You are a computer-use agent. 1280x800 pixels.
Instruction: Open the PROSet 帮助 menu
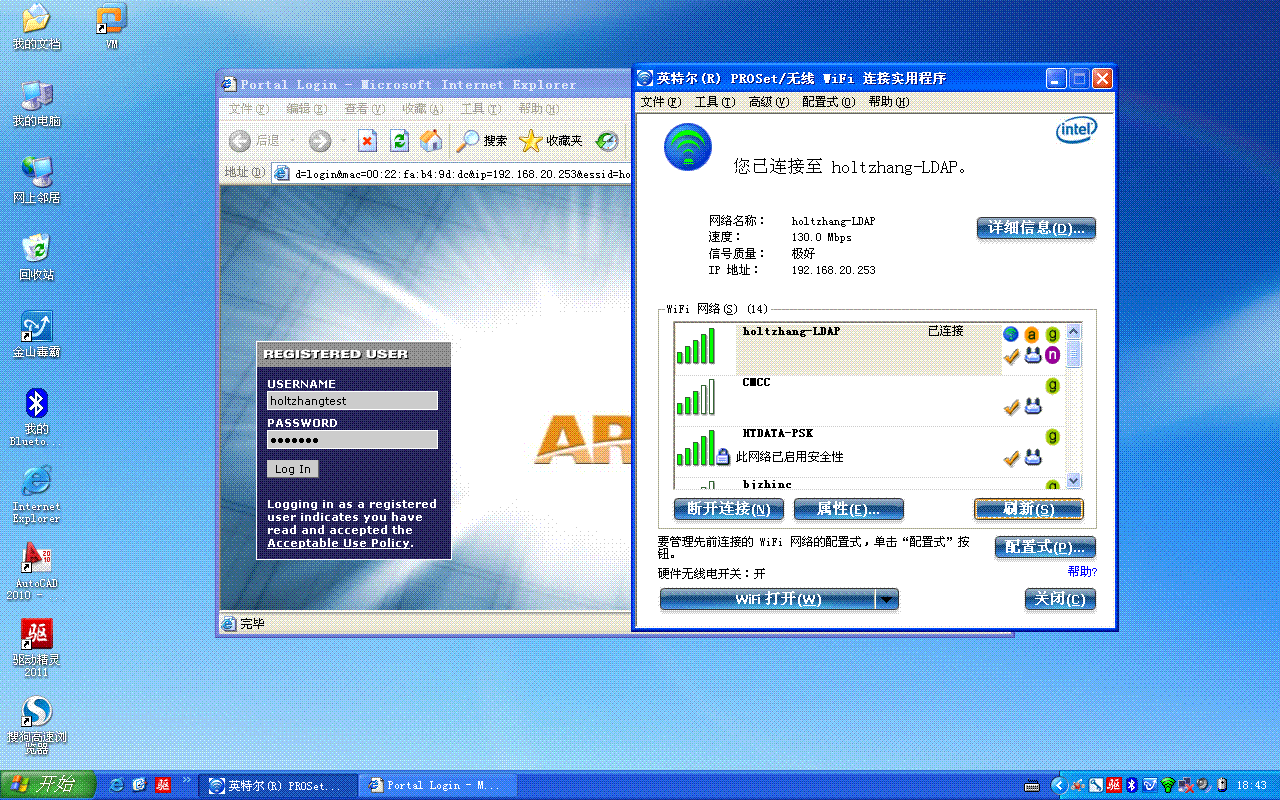[x=888, y=102]
